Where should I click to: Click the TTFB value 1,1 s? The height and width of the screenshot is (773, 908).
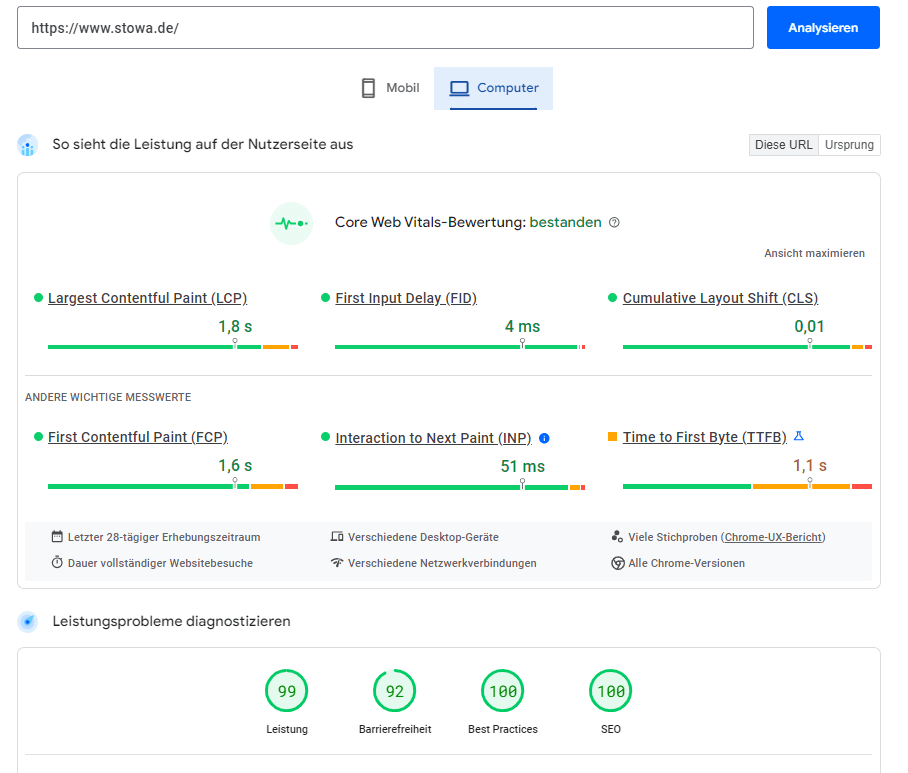[x=810, y=466]
